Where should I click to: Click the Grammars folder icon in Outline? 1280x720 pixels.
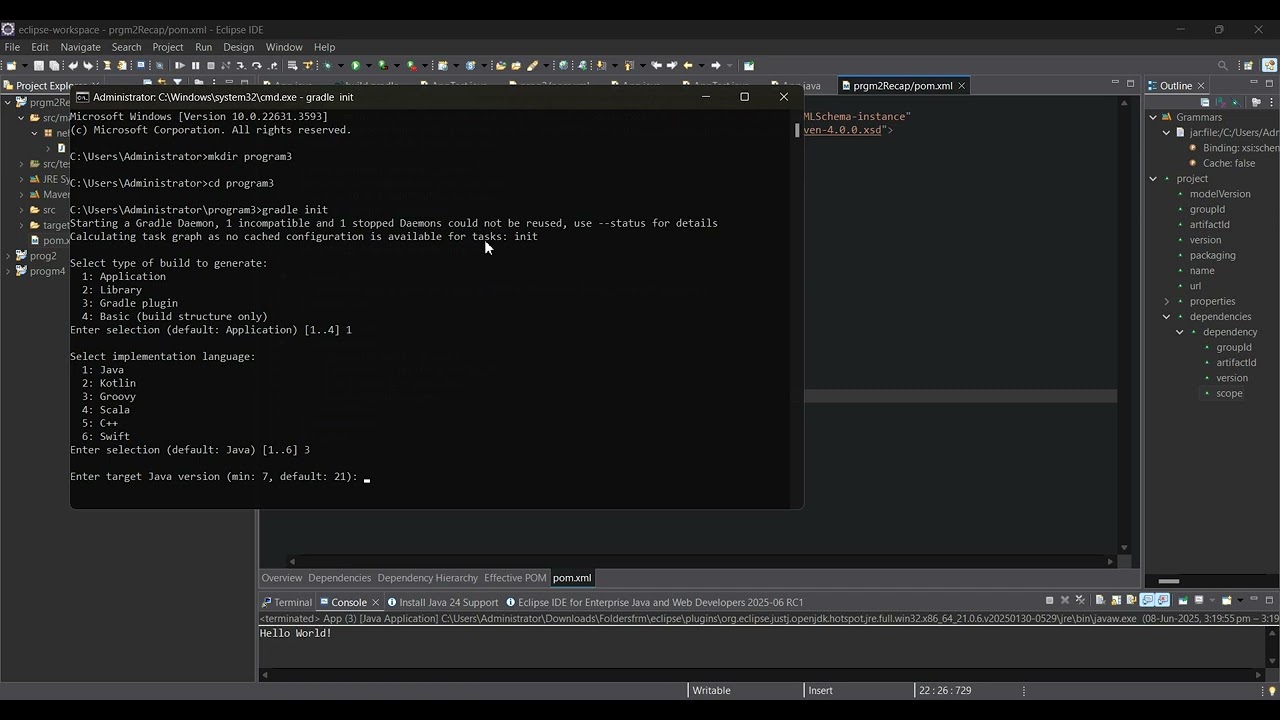click(1167, 117)
